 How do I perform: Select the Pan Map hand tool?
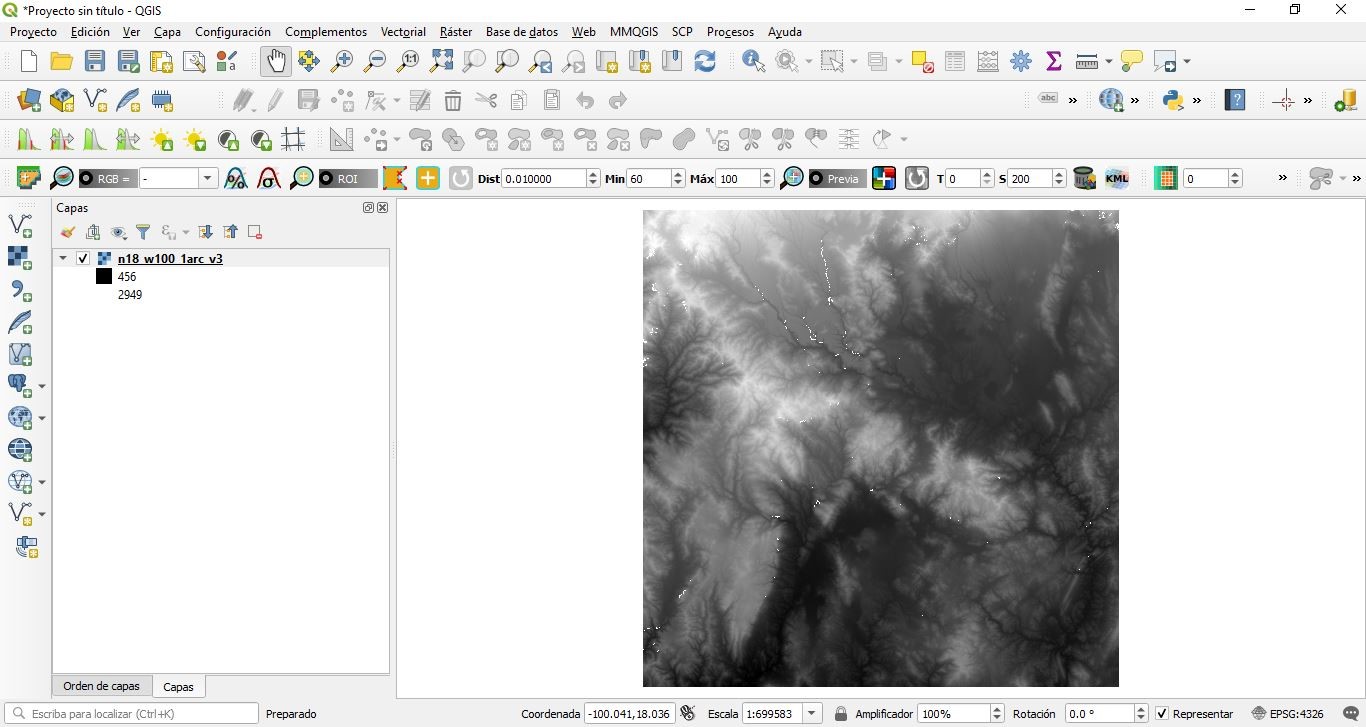pyautogui.click(x=275, y=62)
